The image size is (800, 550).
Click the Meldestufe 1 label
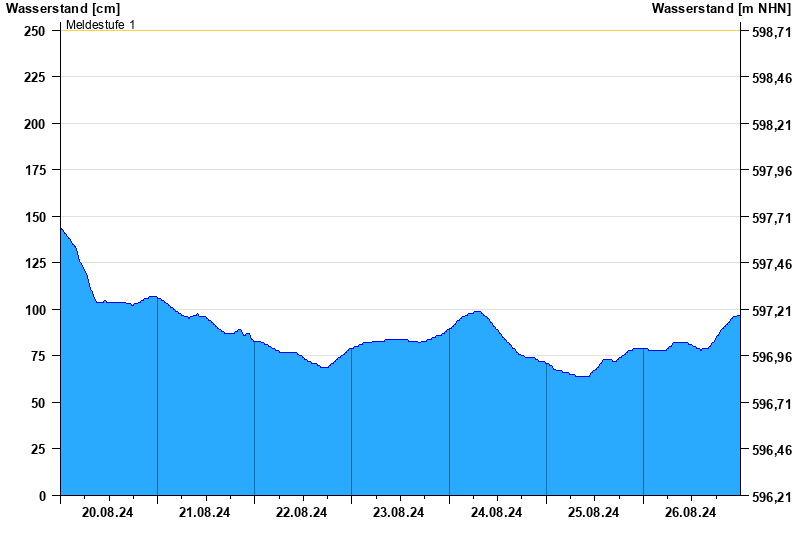101,24
